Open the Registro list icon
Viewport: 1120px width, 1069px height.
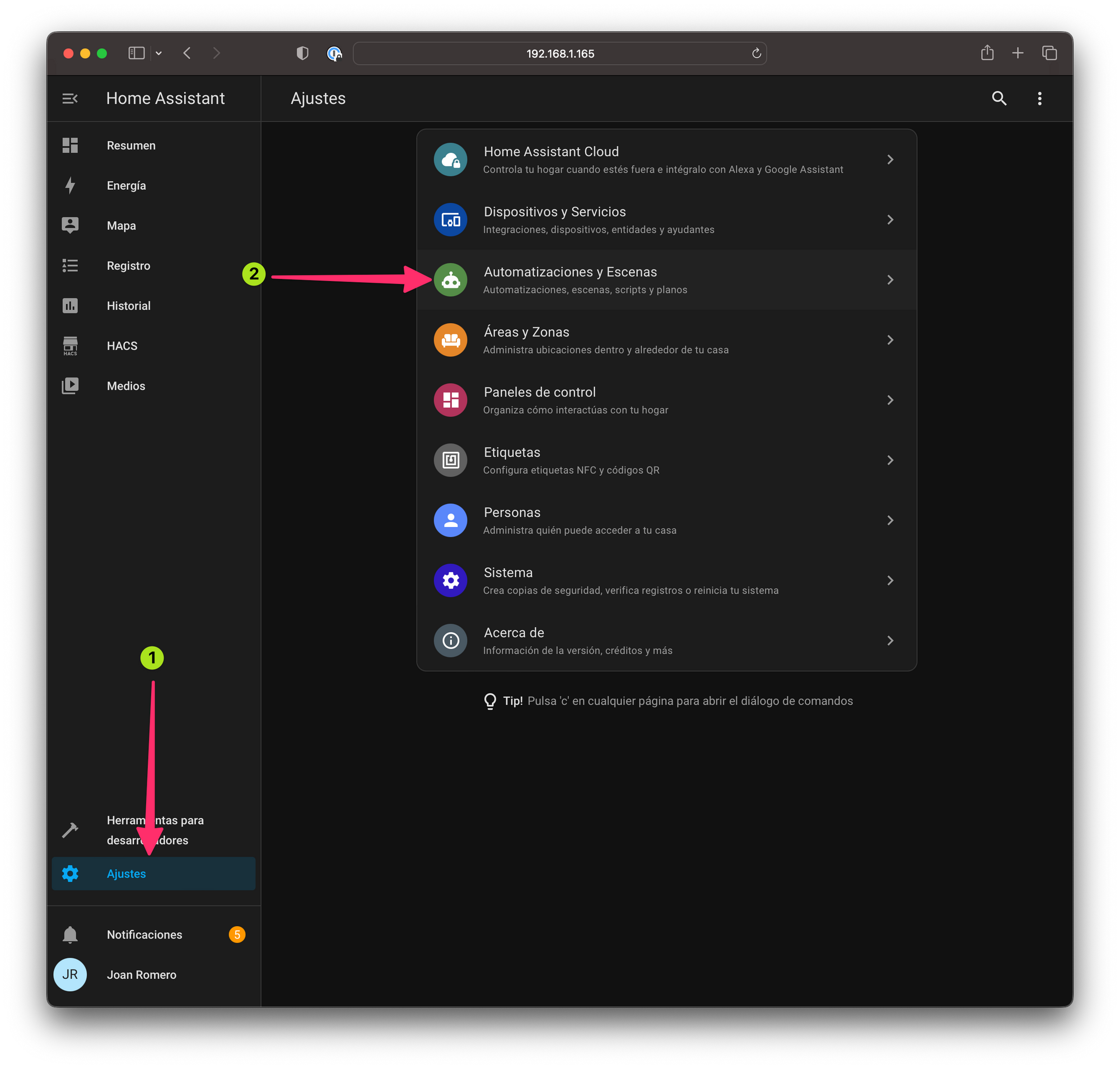tap(70, 265)
